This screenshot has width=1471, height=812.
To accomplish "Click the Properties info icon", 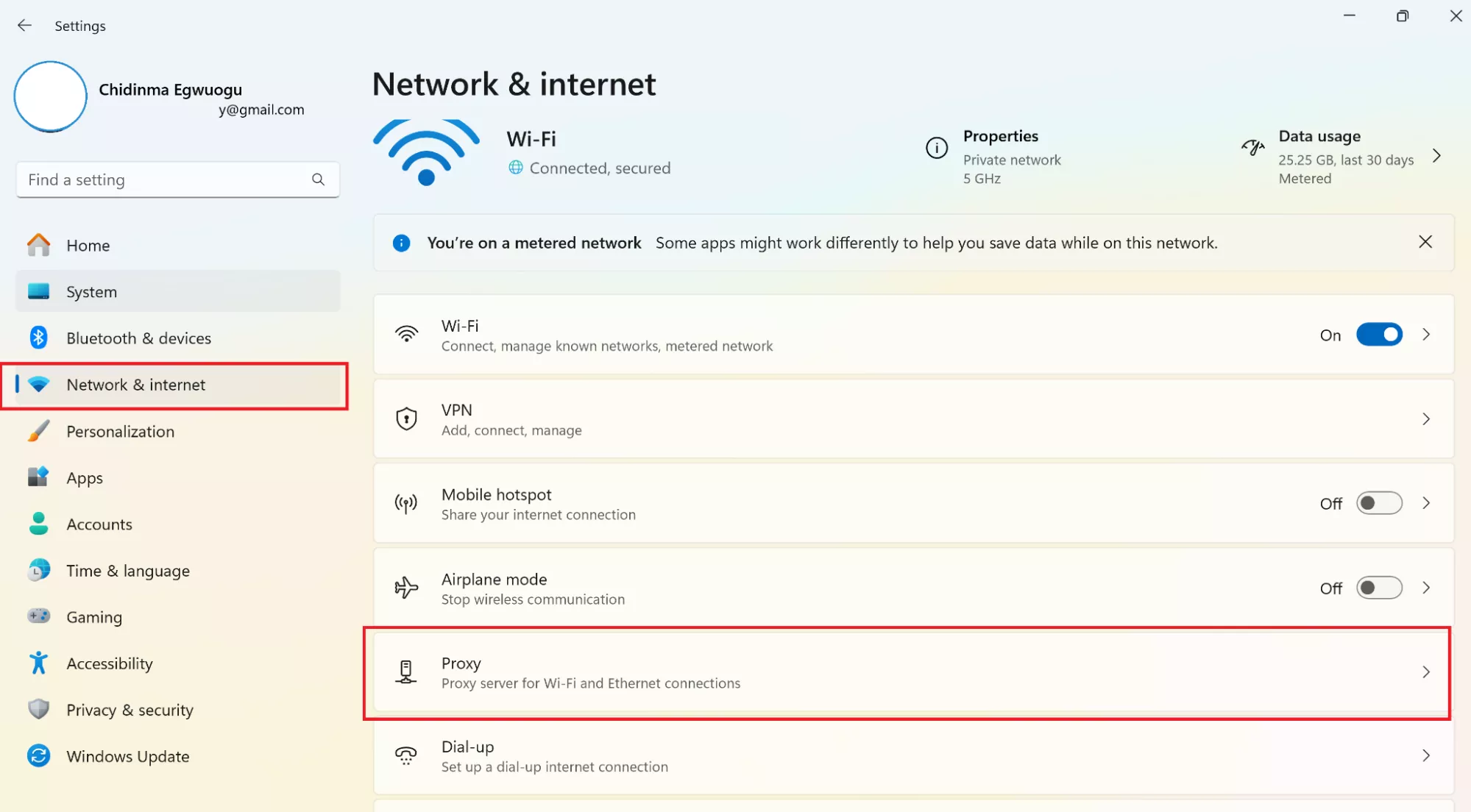I will 936,148.
